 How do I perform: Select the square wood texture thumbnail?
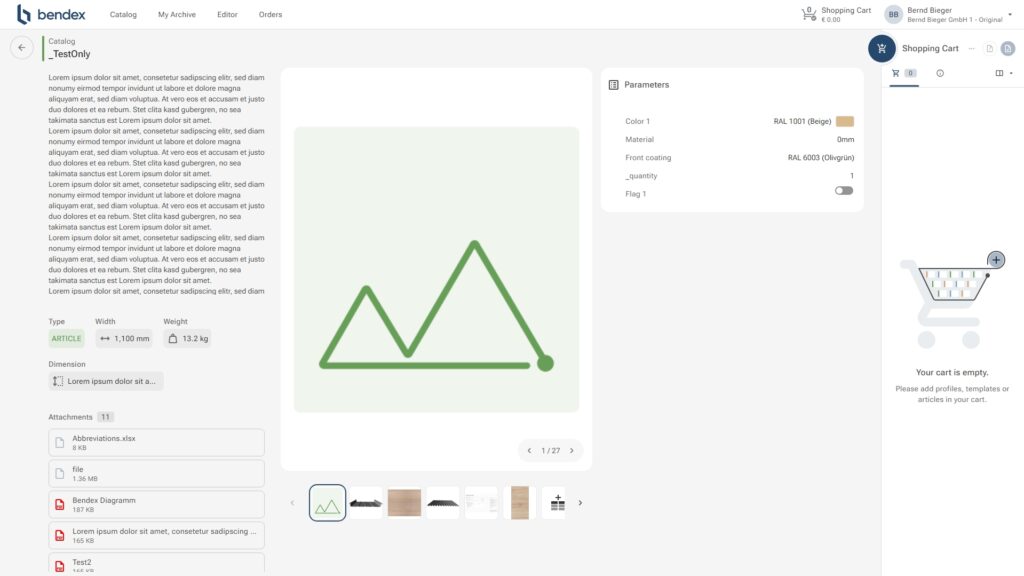click(404, 503)
